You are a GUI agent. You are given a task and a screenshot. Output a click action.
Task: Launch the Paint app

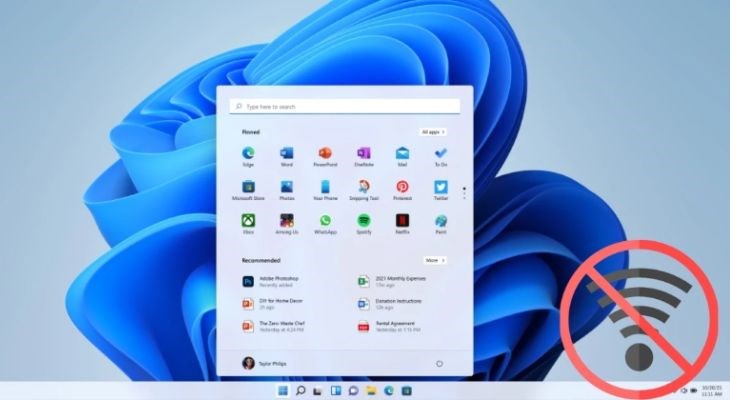[x=441, y=224]
